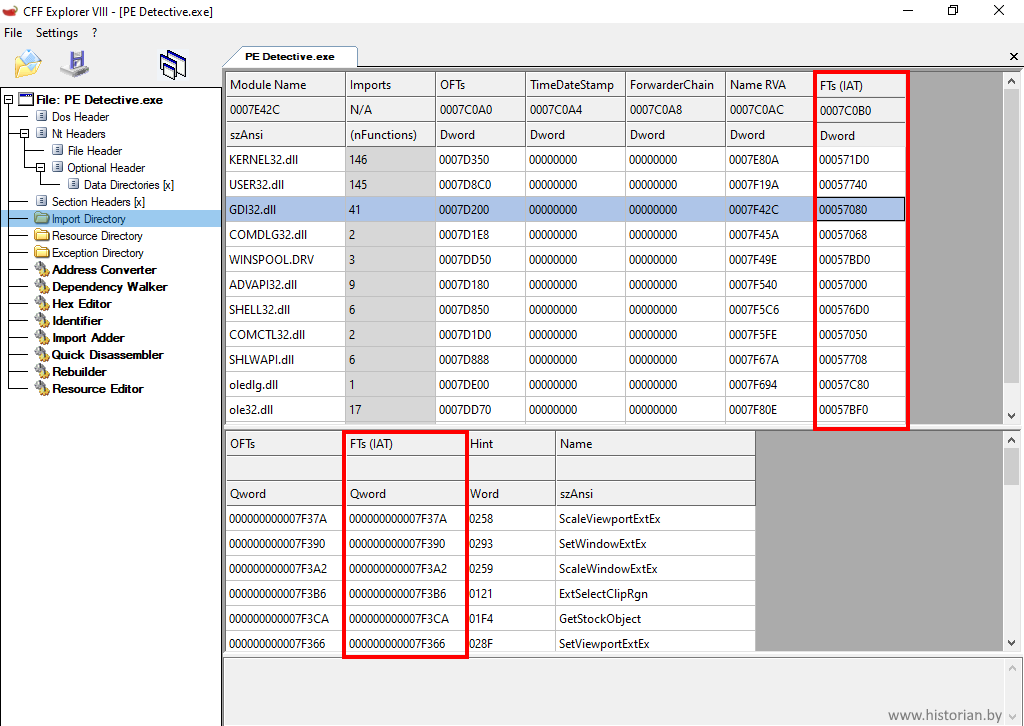Image resolution: width=1024 pixels, height=726 pixels.
Task: Open the Import Adder tool
Action: coord(88,338)
